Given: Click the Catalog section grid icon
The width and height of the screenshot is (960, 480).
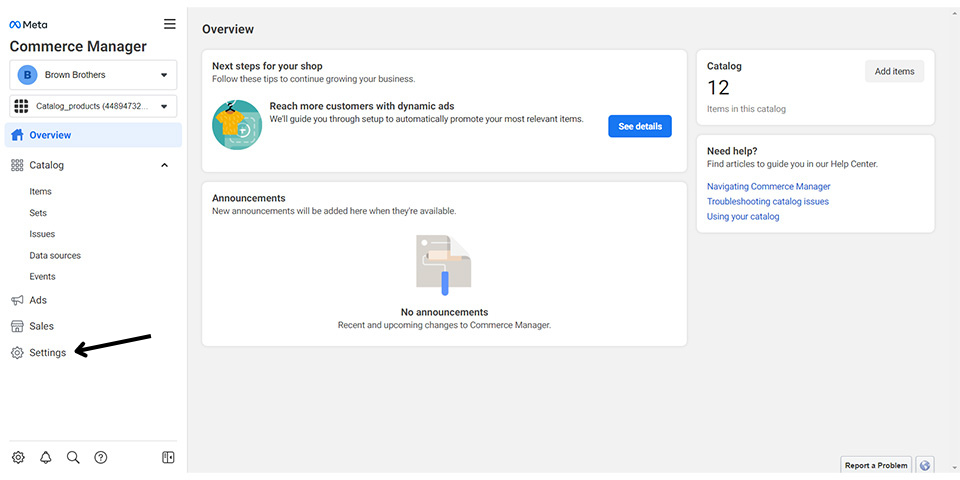Looking at the screenshot, I should (17, 165).
